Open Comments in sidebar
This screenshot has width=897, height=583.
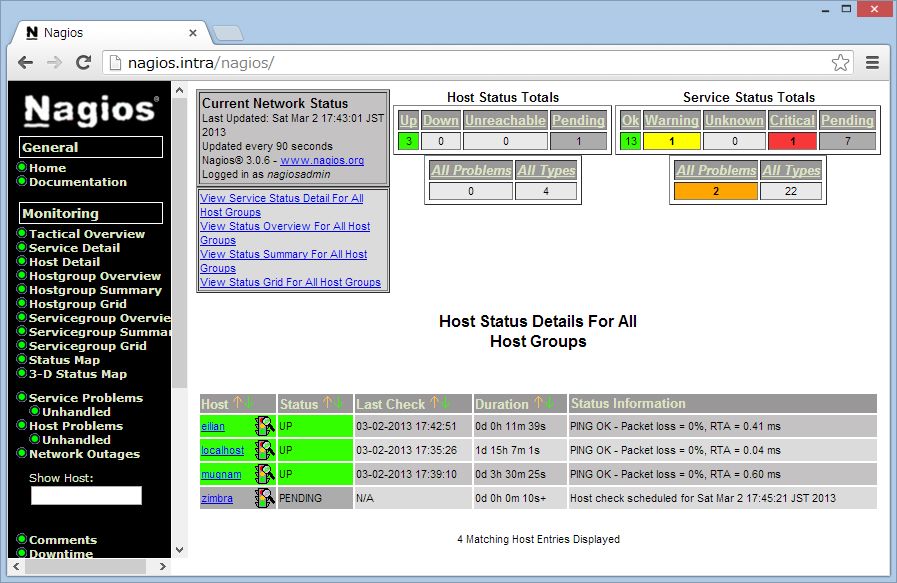pos(63,540)
